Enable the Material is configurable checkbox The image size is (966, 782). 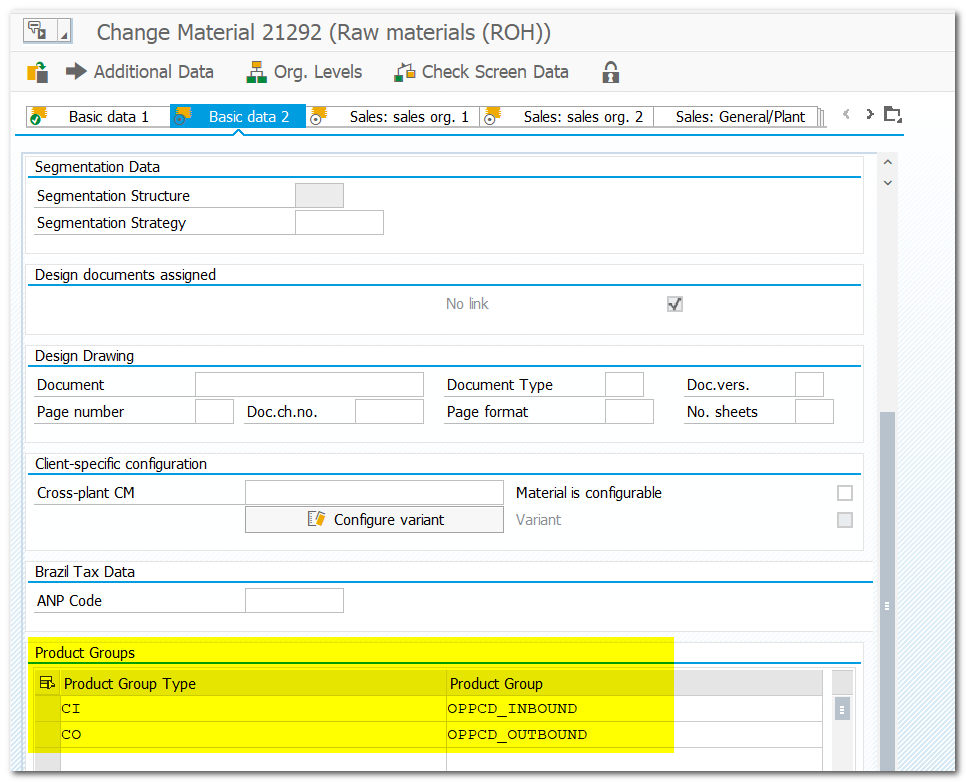tap(844, 492)
